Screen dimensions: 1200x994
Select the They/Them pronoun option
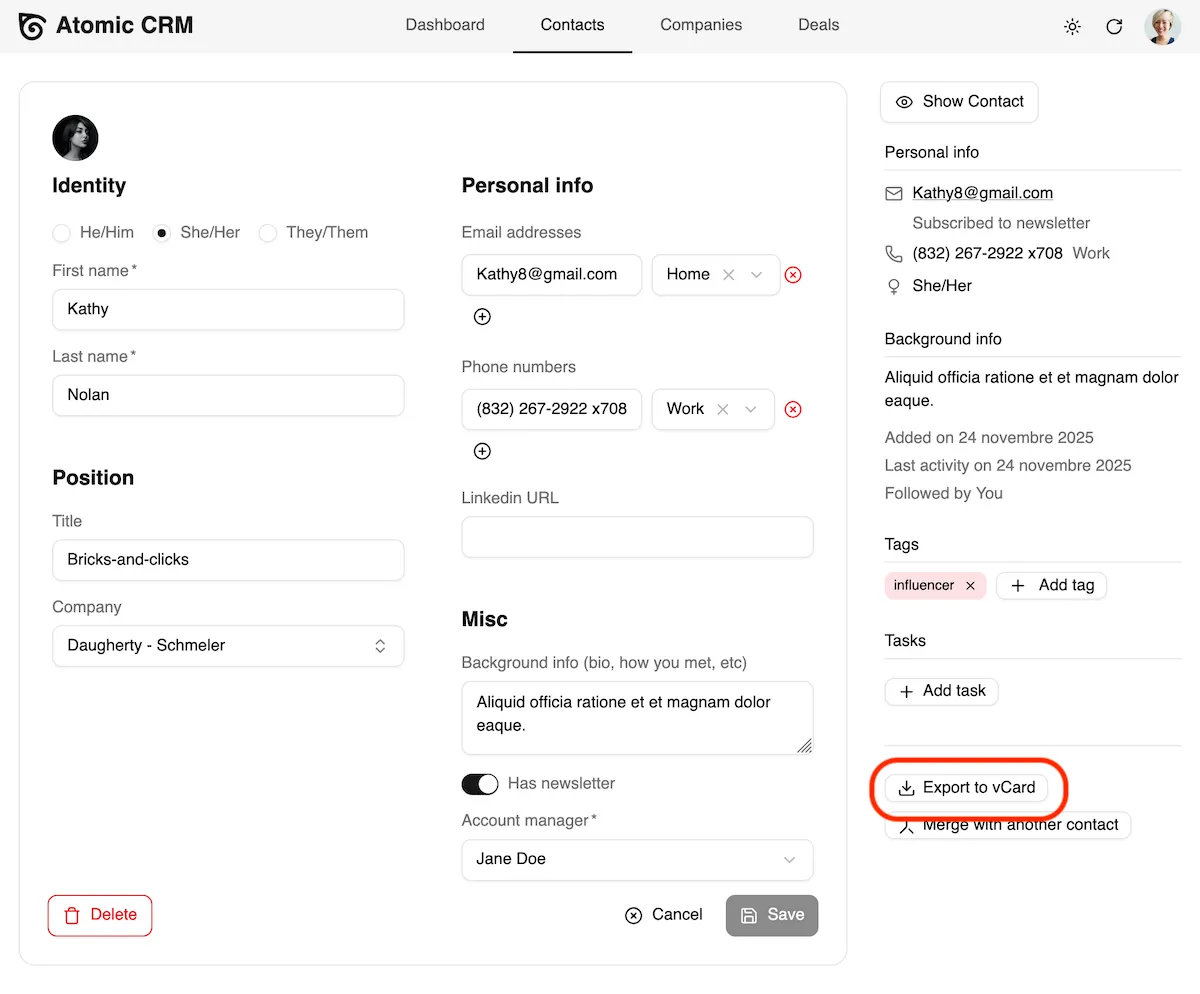pyautogui.click(x=268, y=232)
